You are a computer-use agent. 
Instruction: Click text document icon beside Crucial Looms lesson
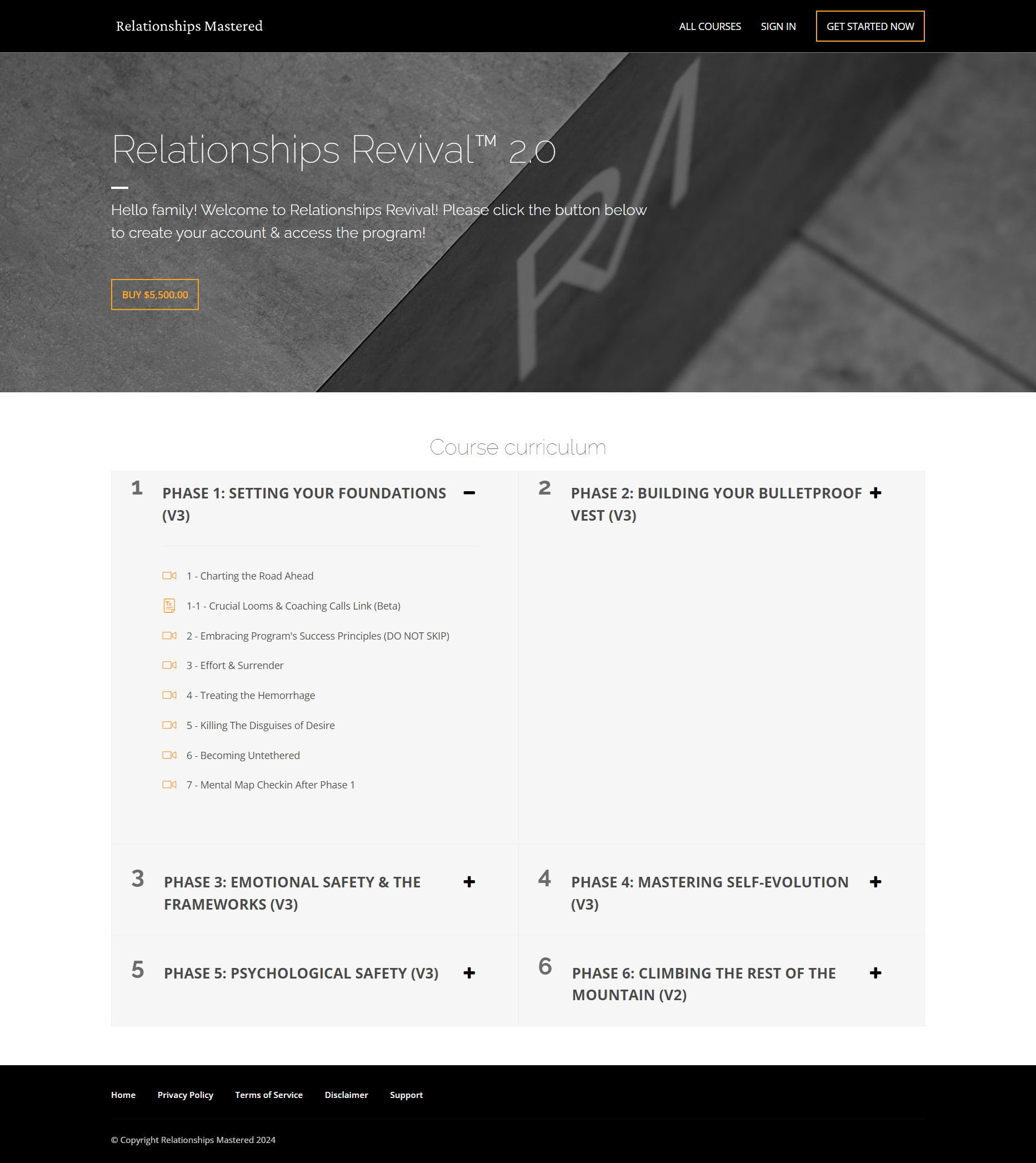point(169,606)
